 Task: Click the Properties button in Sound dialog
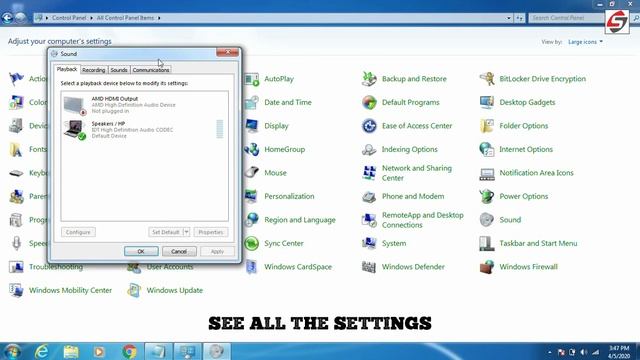click(x=211, y=232)
